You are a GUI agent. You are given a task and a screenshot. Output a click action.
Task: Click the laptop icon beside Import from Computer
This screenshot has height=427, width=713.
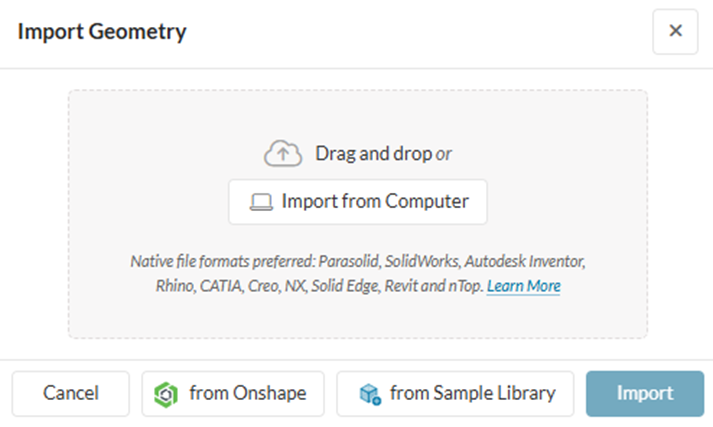tap(261, 202)
